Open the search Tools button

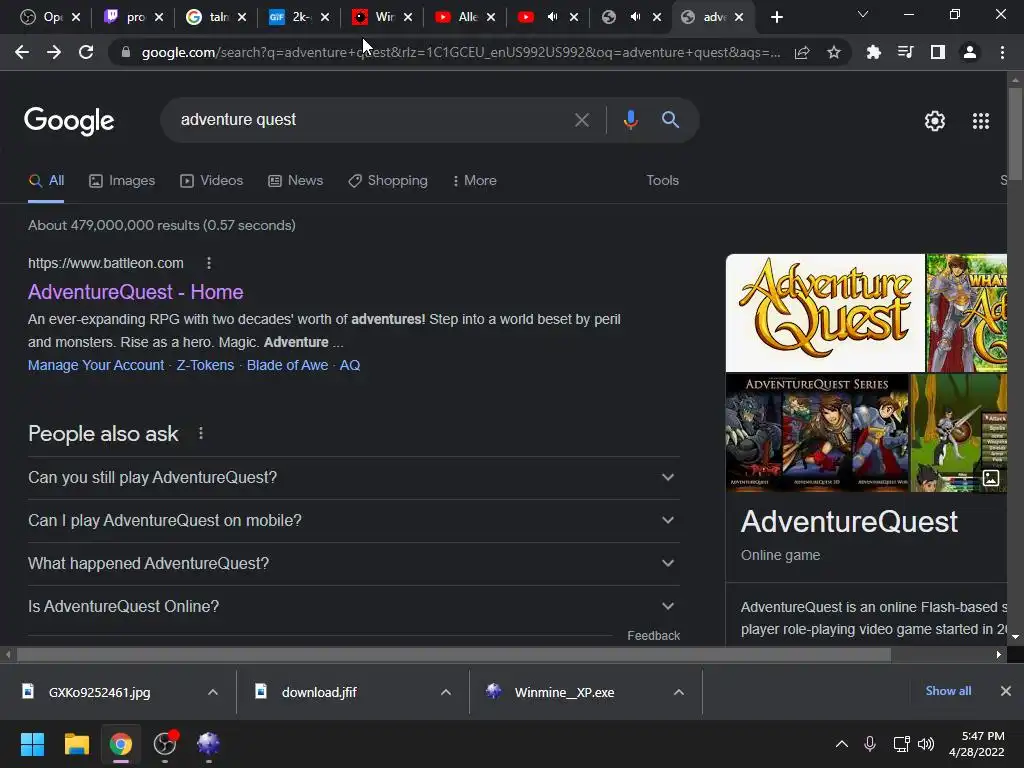pyautogui.click(x=662, y=181)
